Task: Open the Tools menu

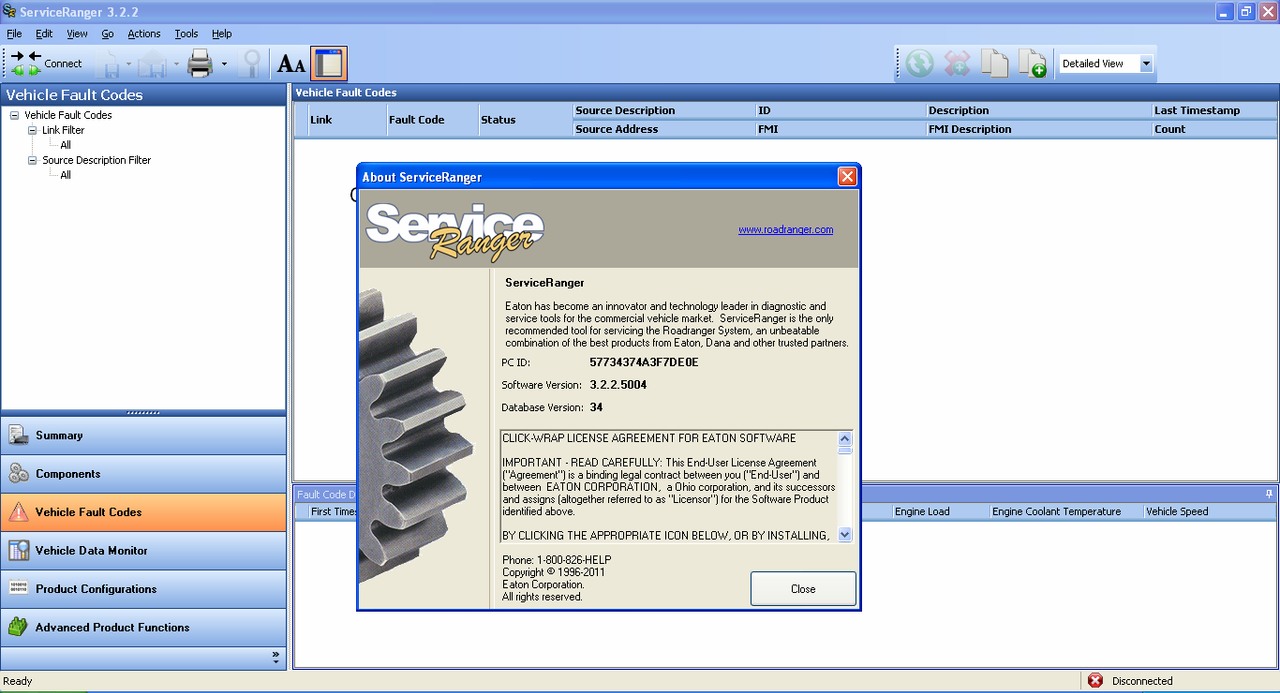Action: (186, 34)
